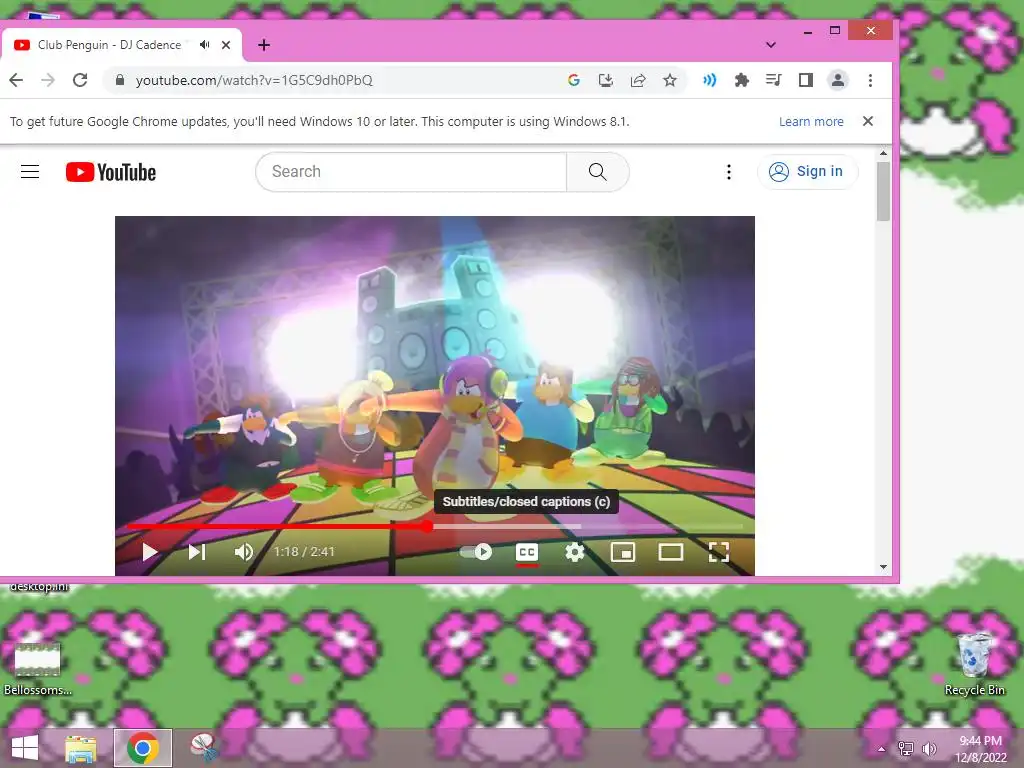1024x768 pixels.
Task: Open media controls in toolbar
Action: [x=774, y=80]
